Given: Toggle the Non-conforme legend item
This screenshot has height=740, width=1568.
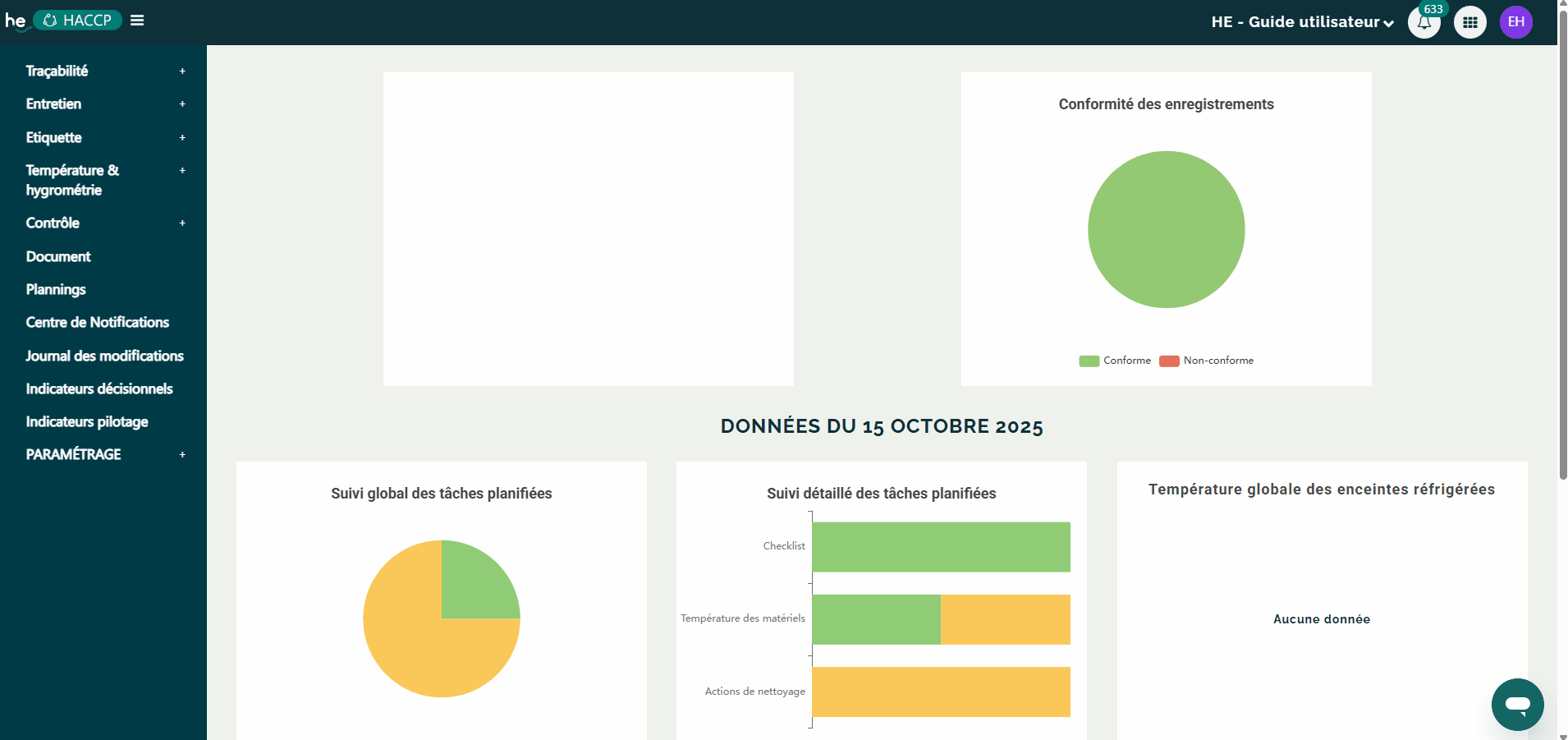Looking at the screenshot, I should click(1206, 361).
